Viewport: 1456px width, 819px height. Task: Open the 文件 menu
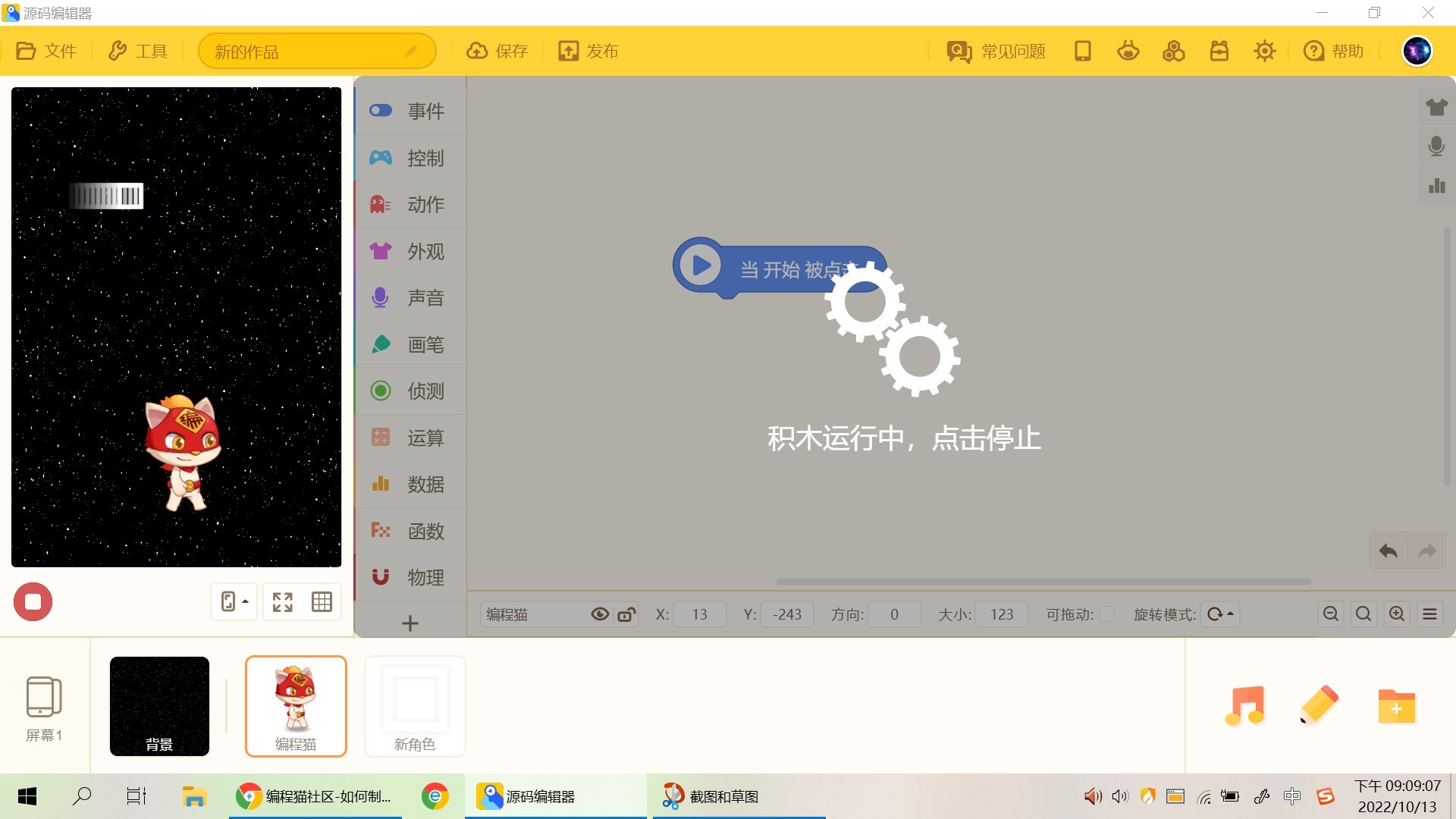46,51
